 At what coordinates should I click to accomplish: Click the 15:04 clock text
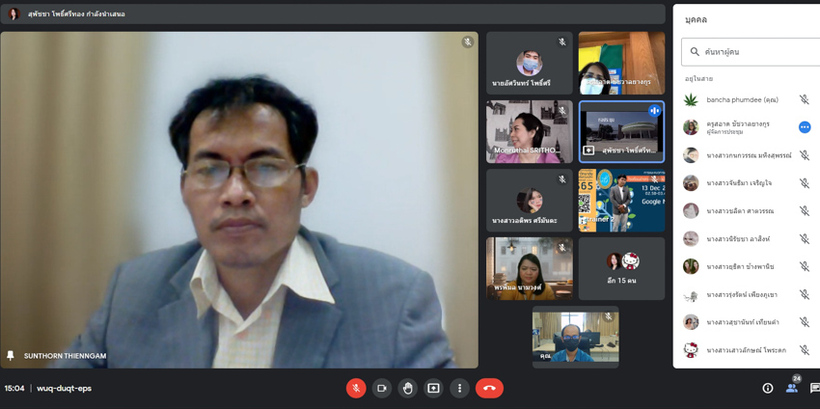(14, 389)
